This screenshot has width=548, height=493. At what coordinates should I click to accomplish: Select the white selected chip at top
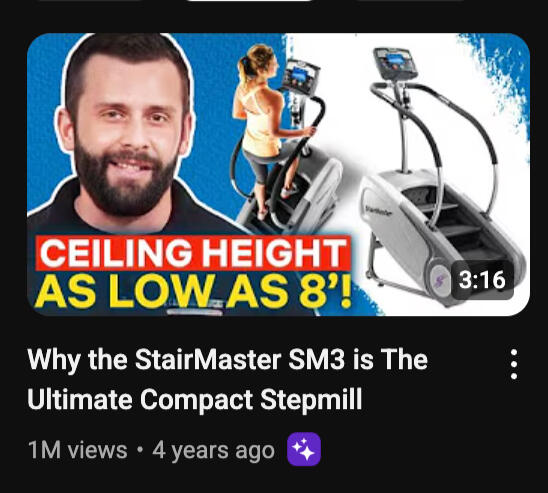250,1
